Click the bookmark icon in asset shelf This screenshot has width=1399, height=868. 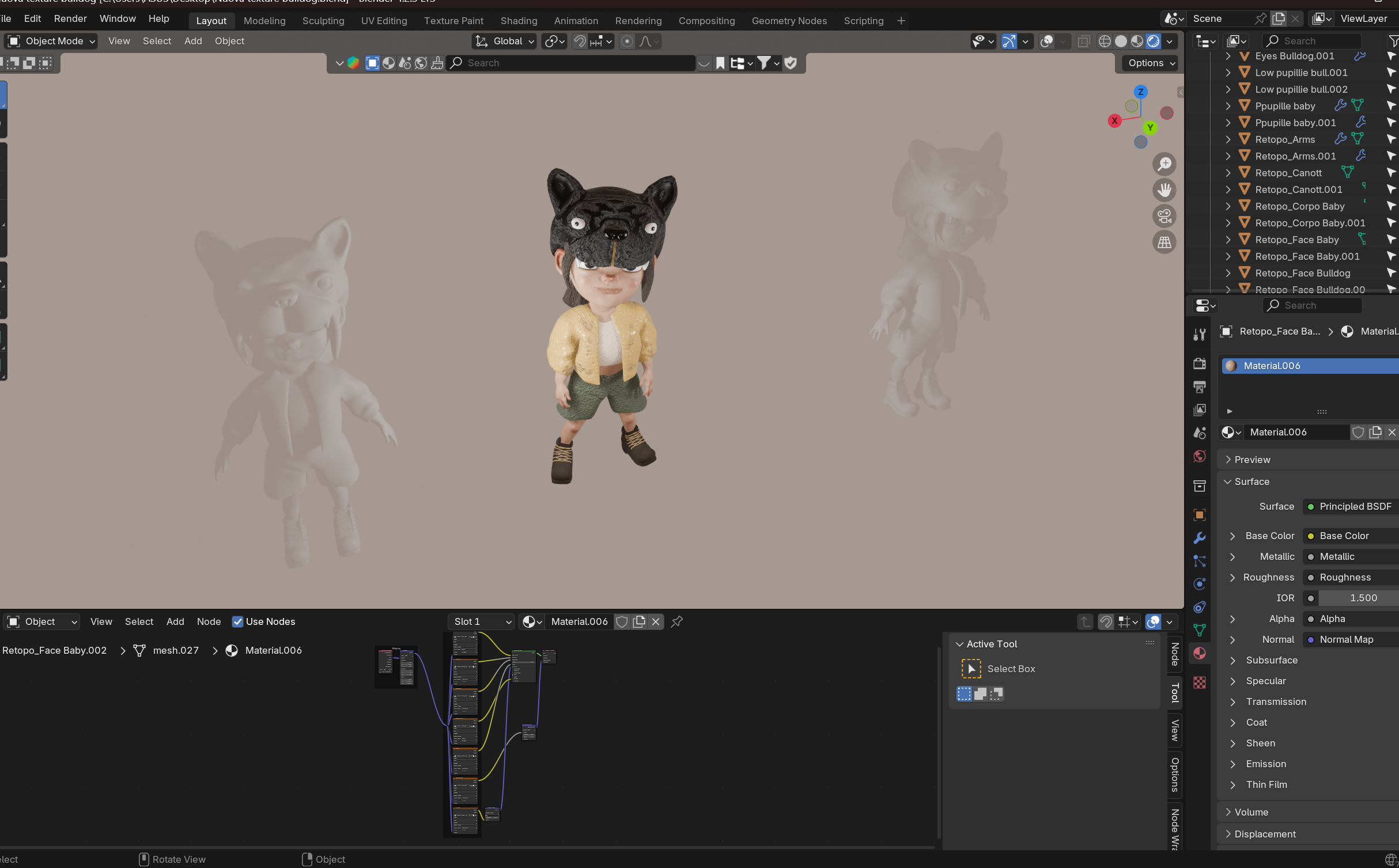pos(720,63)
